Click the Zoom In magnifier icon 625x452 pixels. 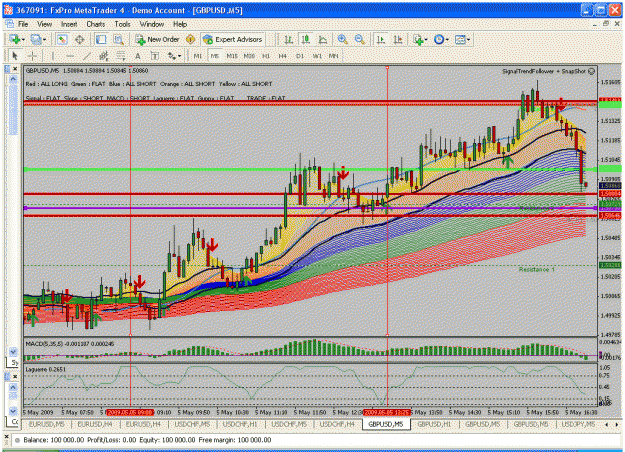(342, 39)
